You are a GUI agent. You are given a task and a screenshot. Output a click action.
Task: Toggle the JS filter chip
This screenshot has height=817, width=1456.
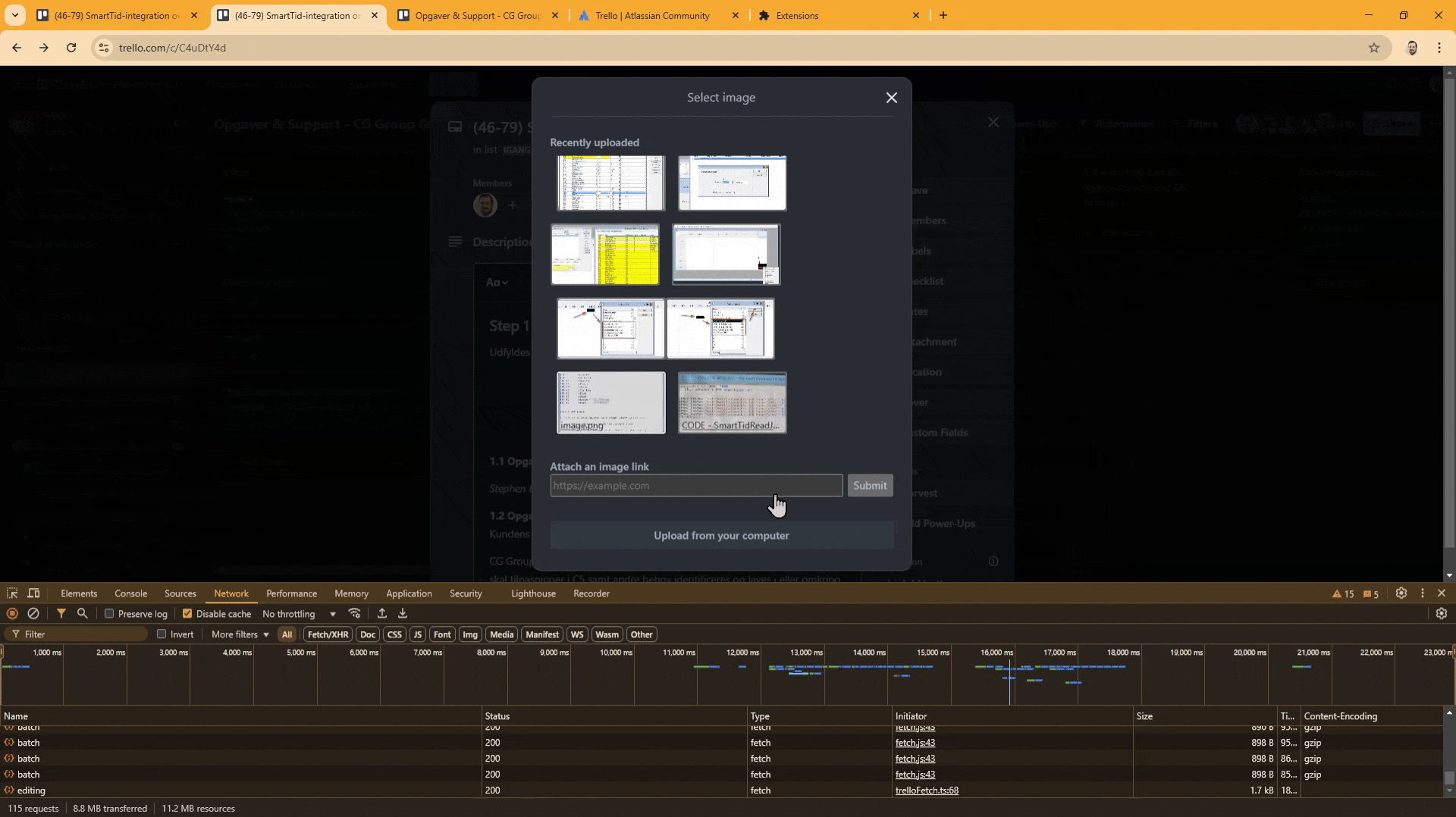[x=418, y=634]
